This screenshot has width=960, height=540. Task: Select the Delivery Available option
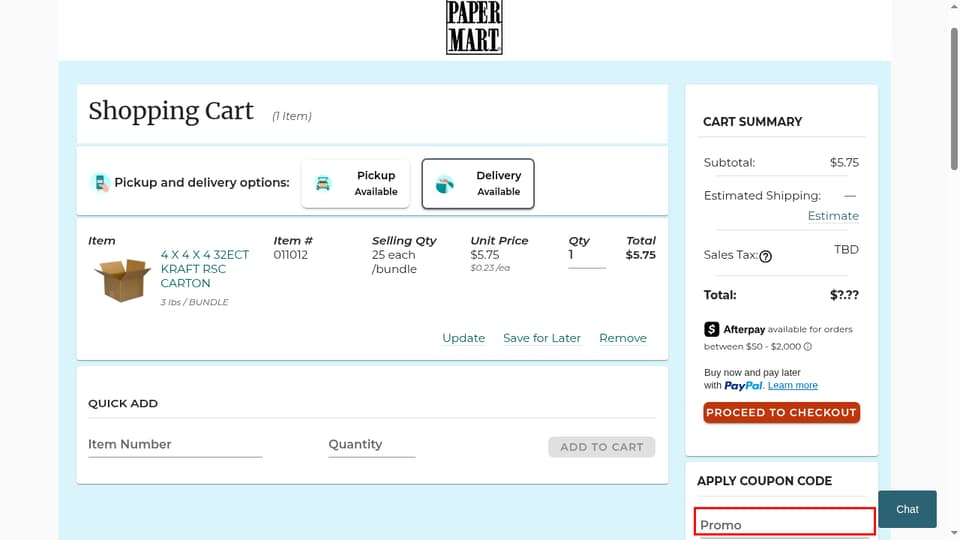point(478,184)
